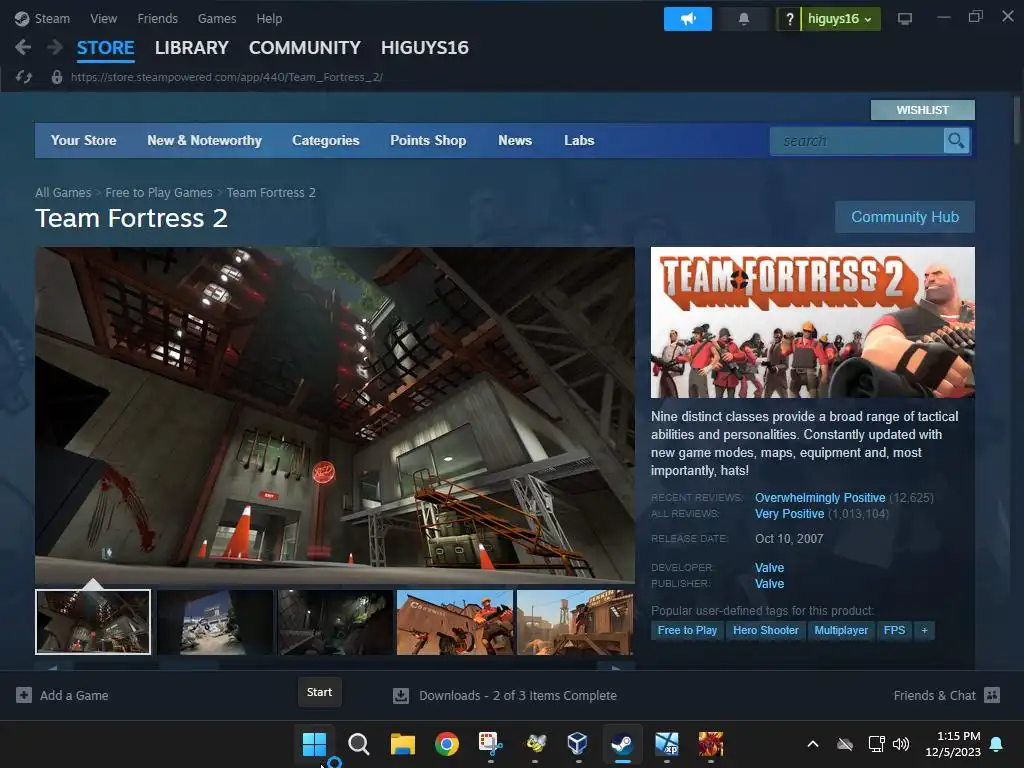The width and height of the screenshot is (1024, 768).
Task: Open New & Noteworthy dropdown menu
Action: (x=204, y=140)
